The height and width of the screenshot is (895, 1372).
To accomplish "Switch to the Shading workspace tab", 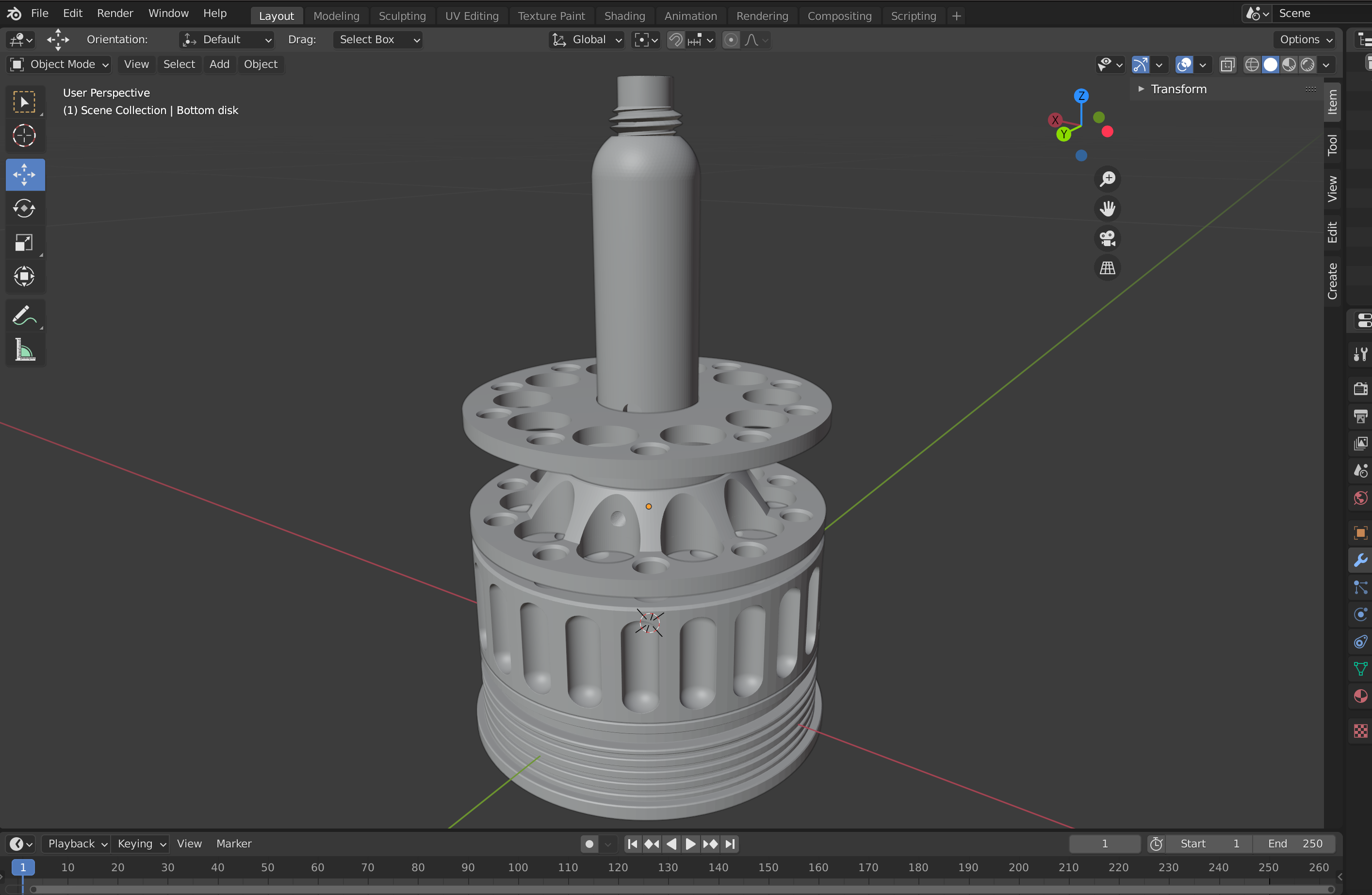I will tap(624, 16).
